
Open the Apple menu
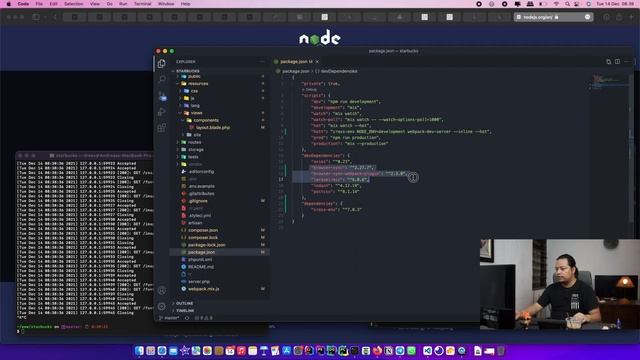[x=9, y=4]
